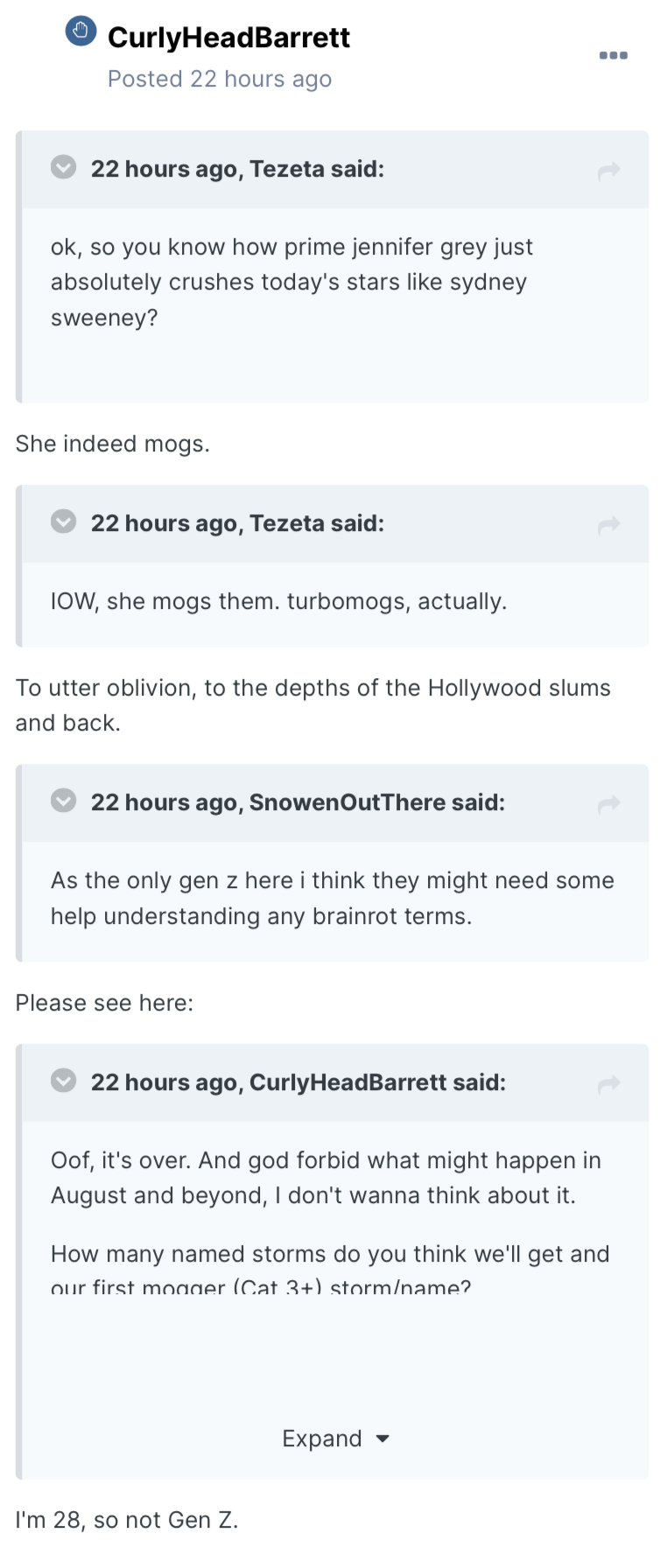Open CurlyHeadBarrett's profile from post header
The height and width of the screenshot is (1568, 660).
[228, 38]
